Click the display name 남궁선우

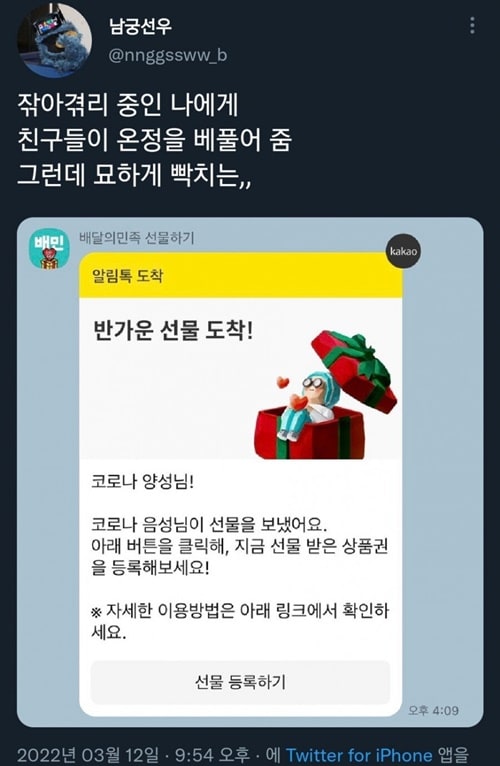pos(141,26)
